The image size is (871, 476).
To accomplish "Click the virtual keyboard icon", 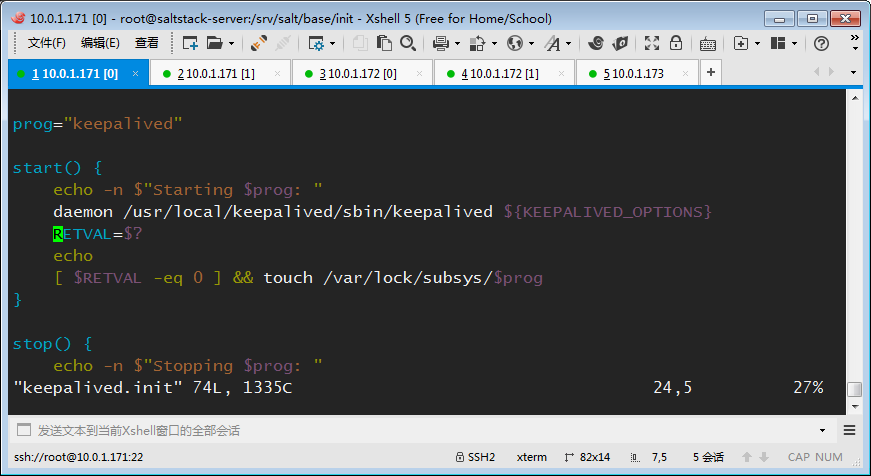I will click(708, 44).
